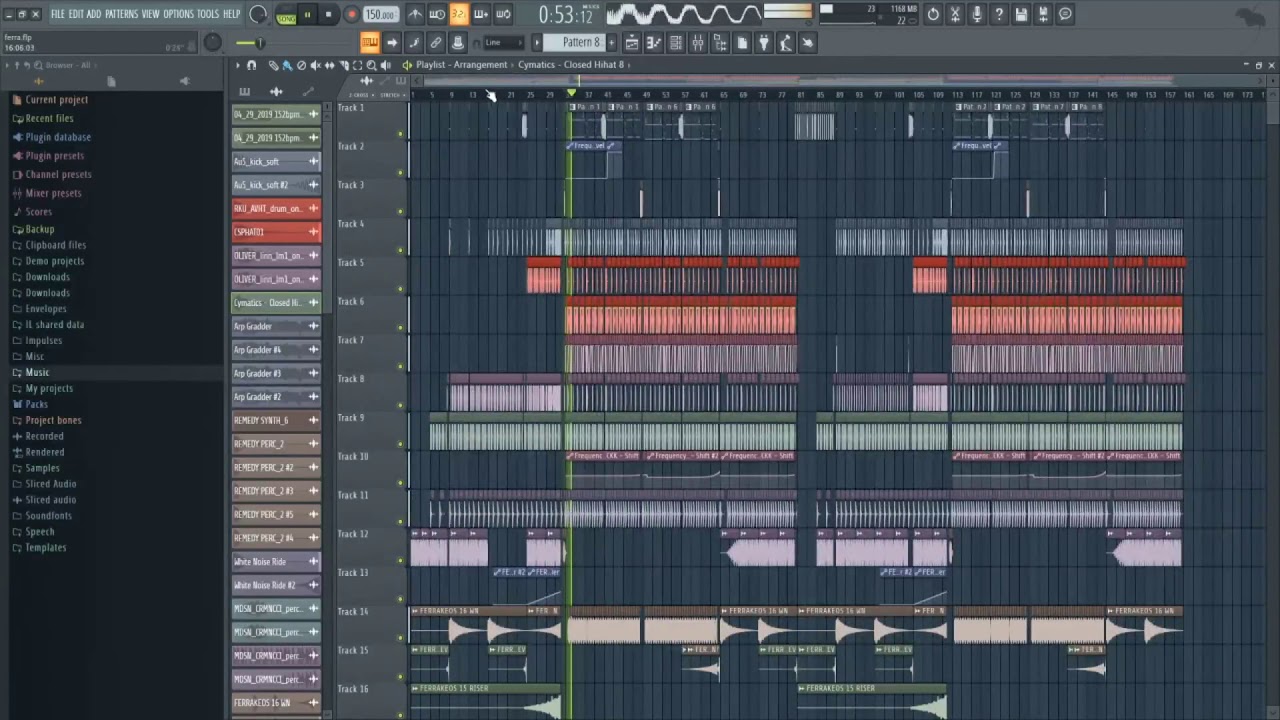Image resolution: width=1280 pixels, height=720 pixels.
Task: Toggle the playlist snap magnet icon
Action: pyautogui.click(x=251, y=65)
